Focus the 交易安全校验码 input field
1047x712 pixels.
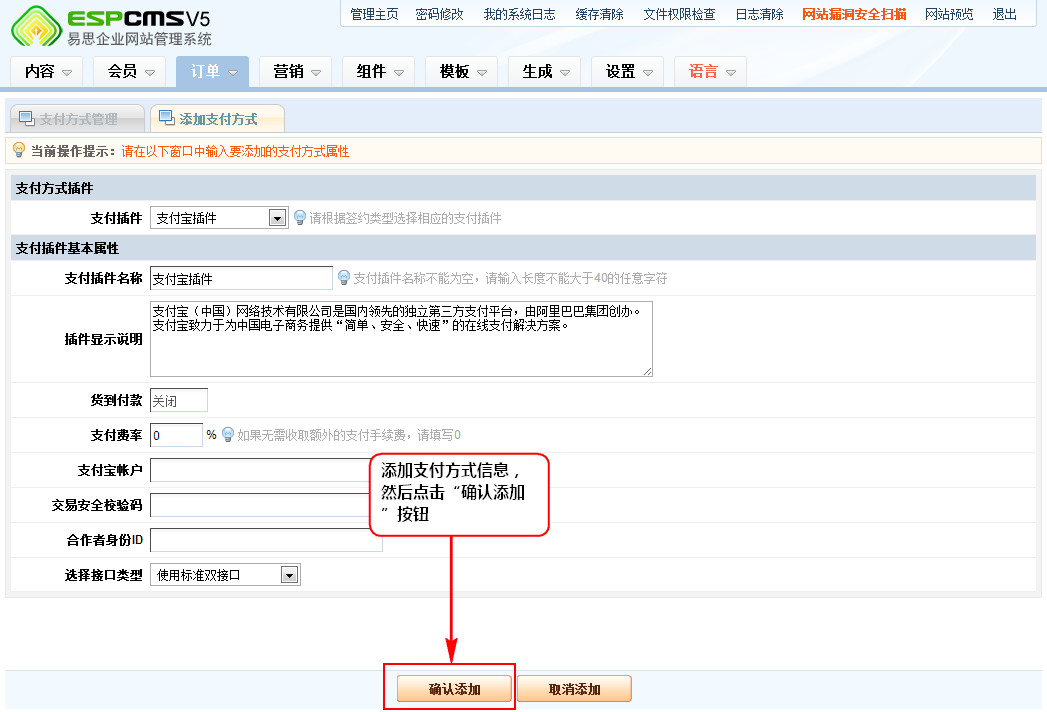[266, 505]
